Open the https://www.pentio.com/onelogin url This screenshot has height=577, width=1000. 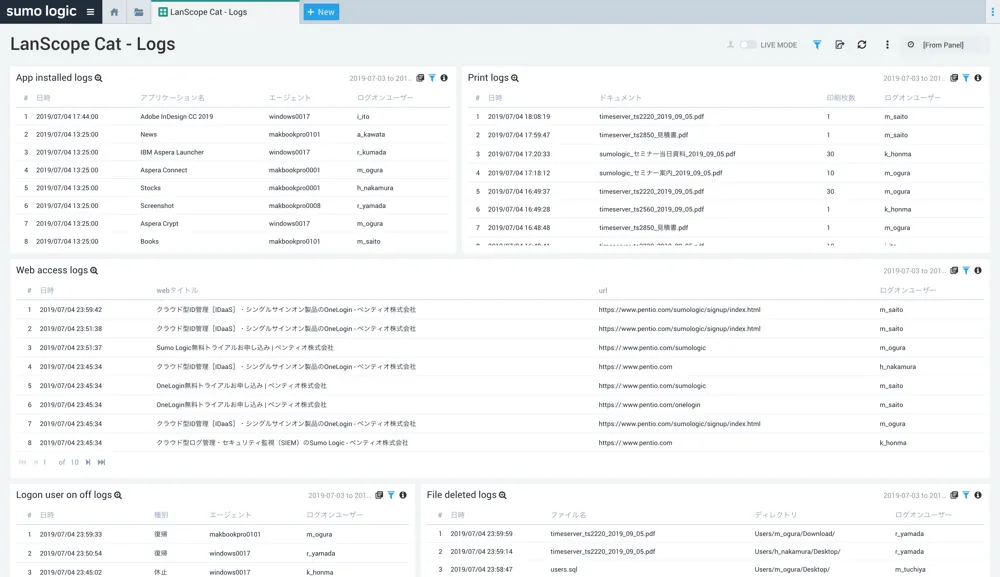(x=649, y=405)
